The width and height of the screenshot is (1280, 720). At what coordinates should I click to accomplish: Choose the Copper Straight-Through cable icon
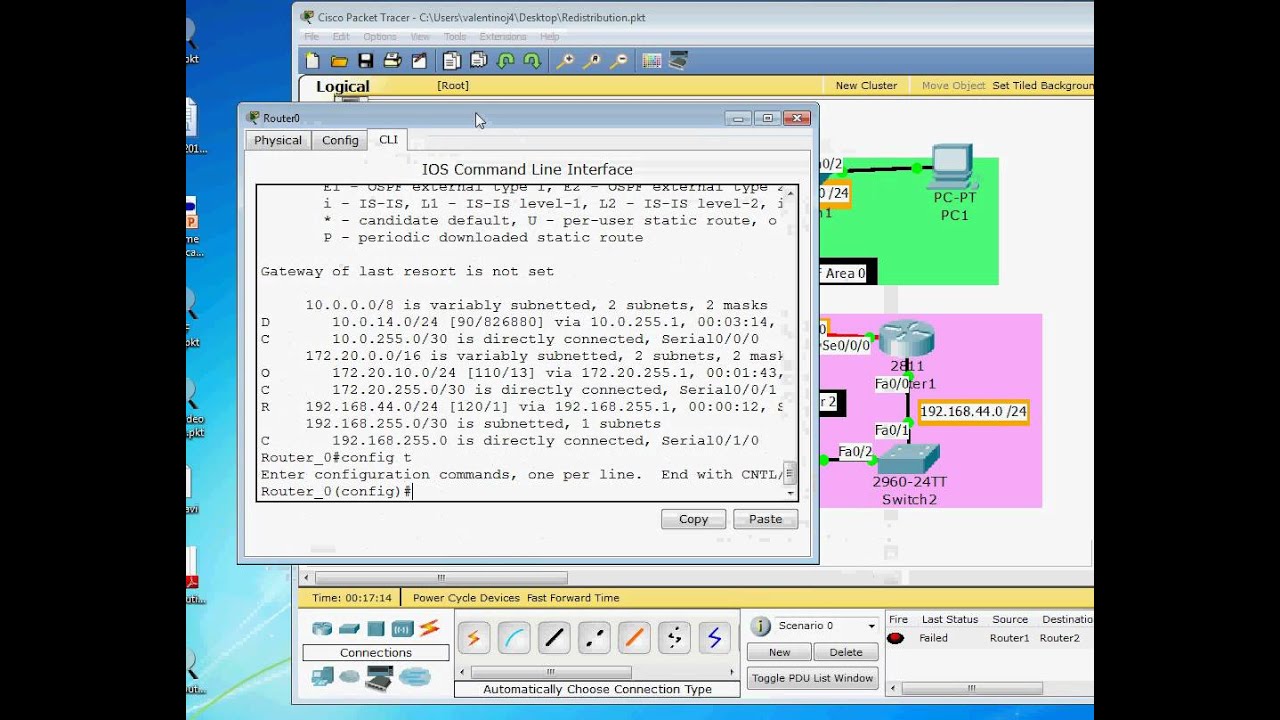(x=554, y=637)
